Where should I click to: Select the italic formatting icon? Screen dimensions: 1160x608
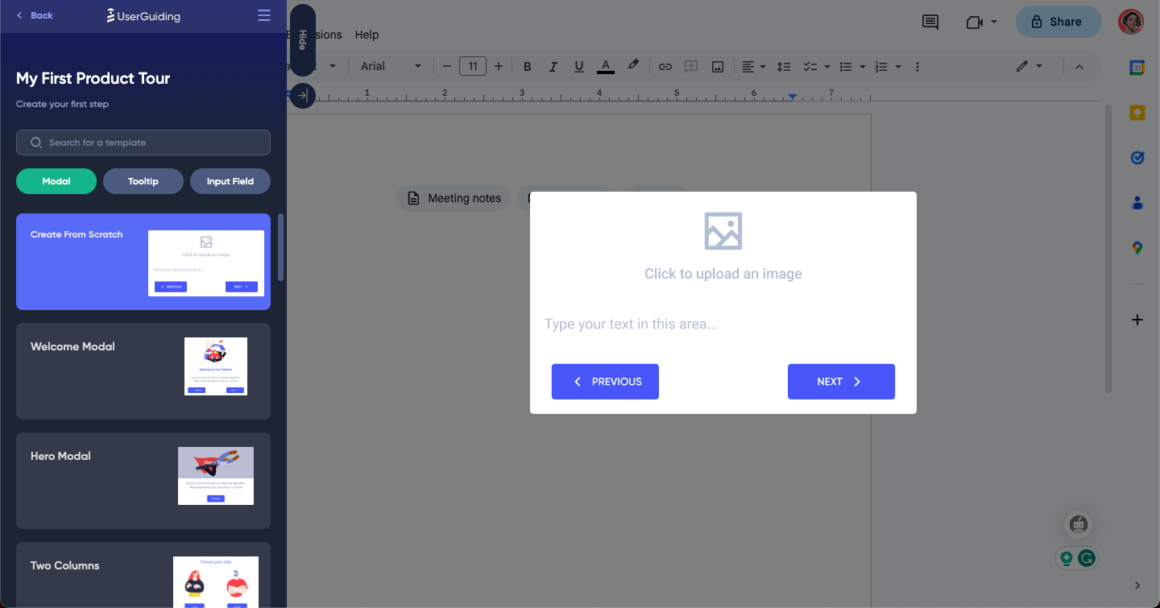(x=553, y=66)
